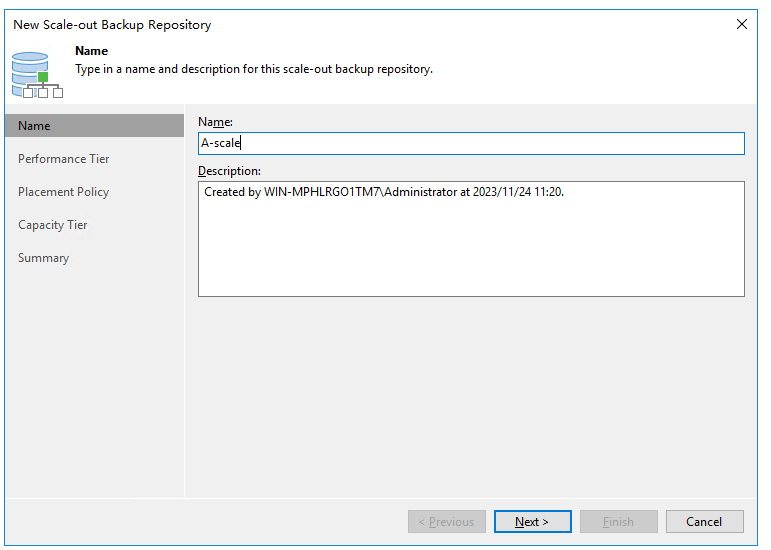Go to the Performance Tier step
The height and width of the screenshot is (550, 771).
coord(64,159)
